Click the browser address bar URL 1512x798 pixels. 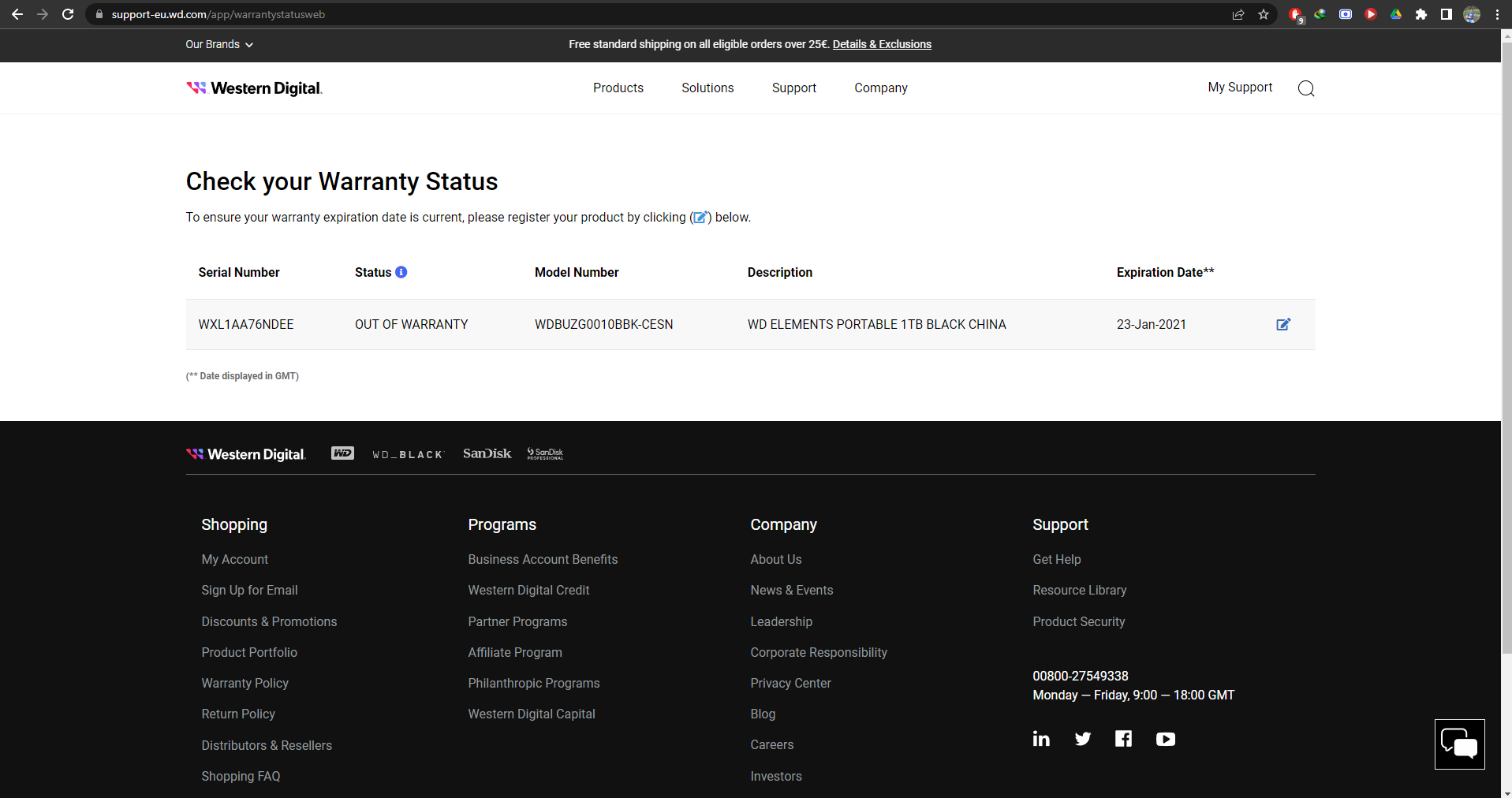[218, 14]
